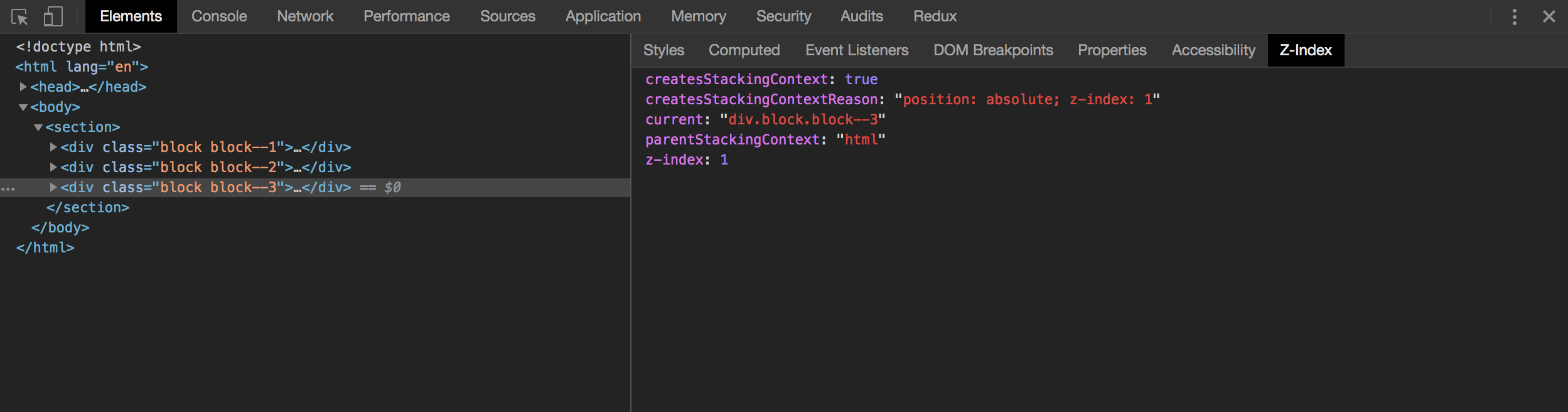The image size is (1568, 412).
Task: Select the closing html tag
Action: (45, 247)
